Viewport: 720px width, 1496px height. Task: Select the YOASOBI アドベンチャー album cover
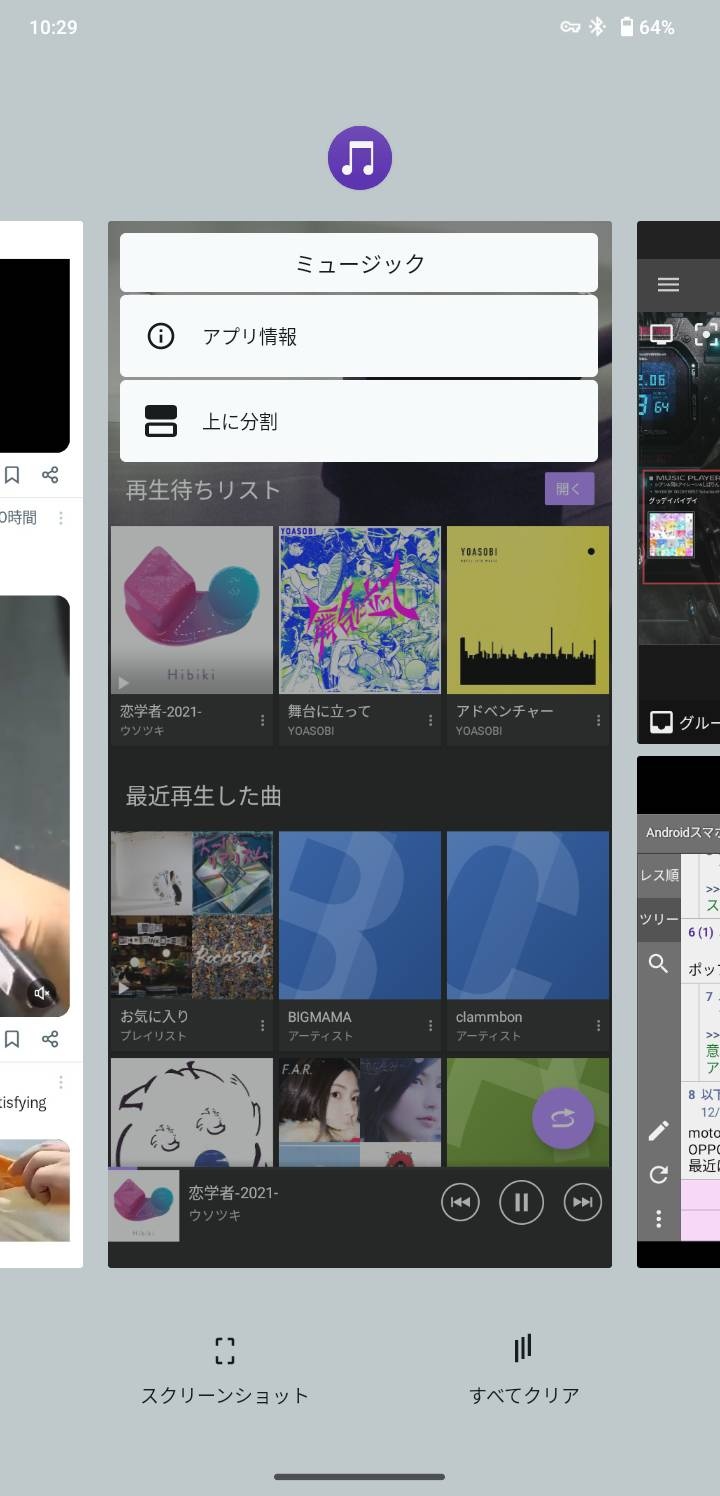tap(527, 610)
